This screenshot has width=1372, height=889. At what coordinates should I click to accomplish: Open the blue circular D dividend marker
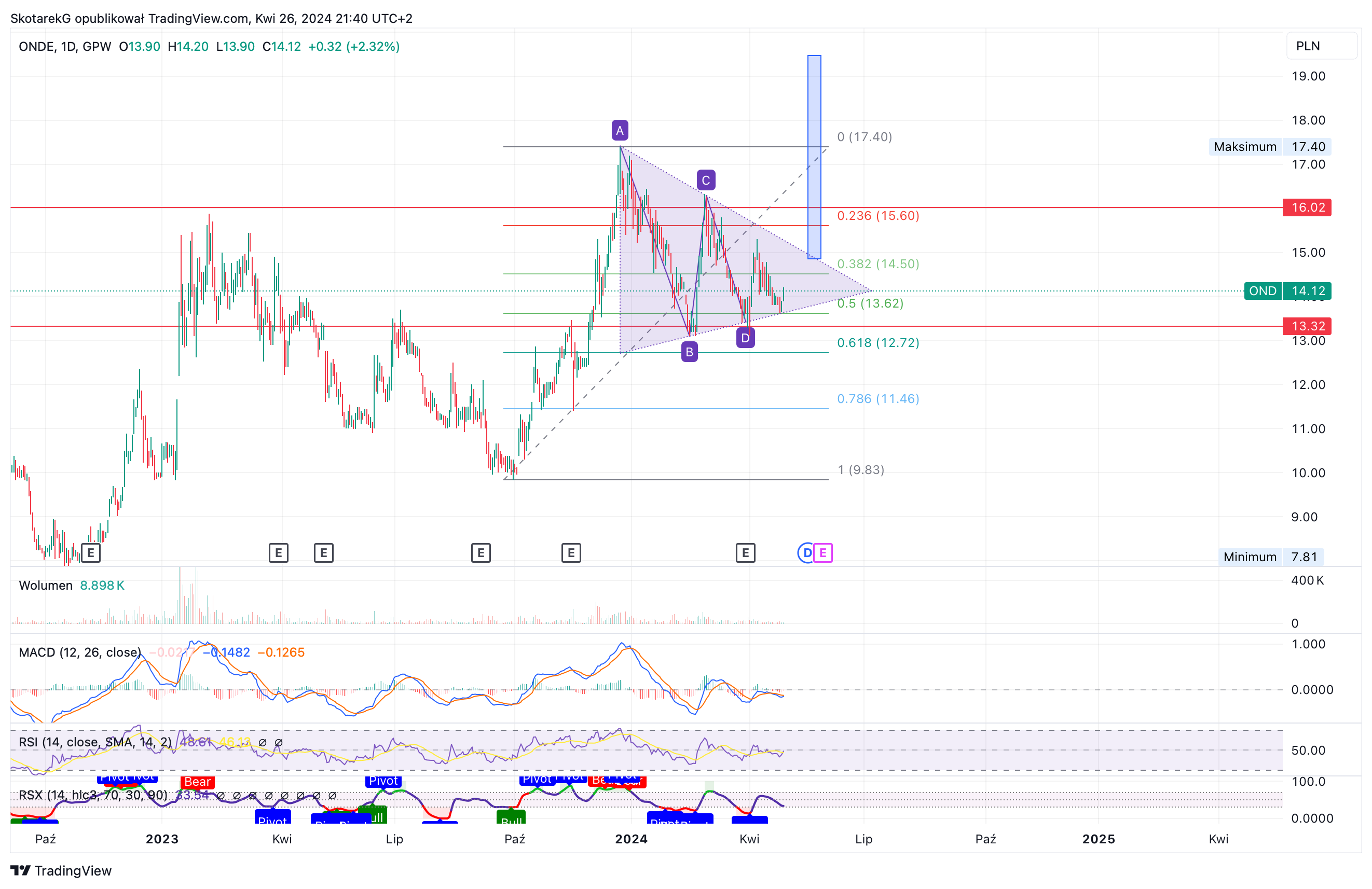click(807, 553)
